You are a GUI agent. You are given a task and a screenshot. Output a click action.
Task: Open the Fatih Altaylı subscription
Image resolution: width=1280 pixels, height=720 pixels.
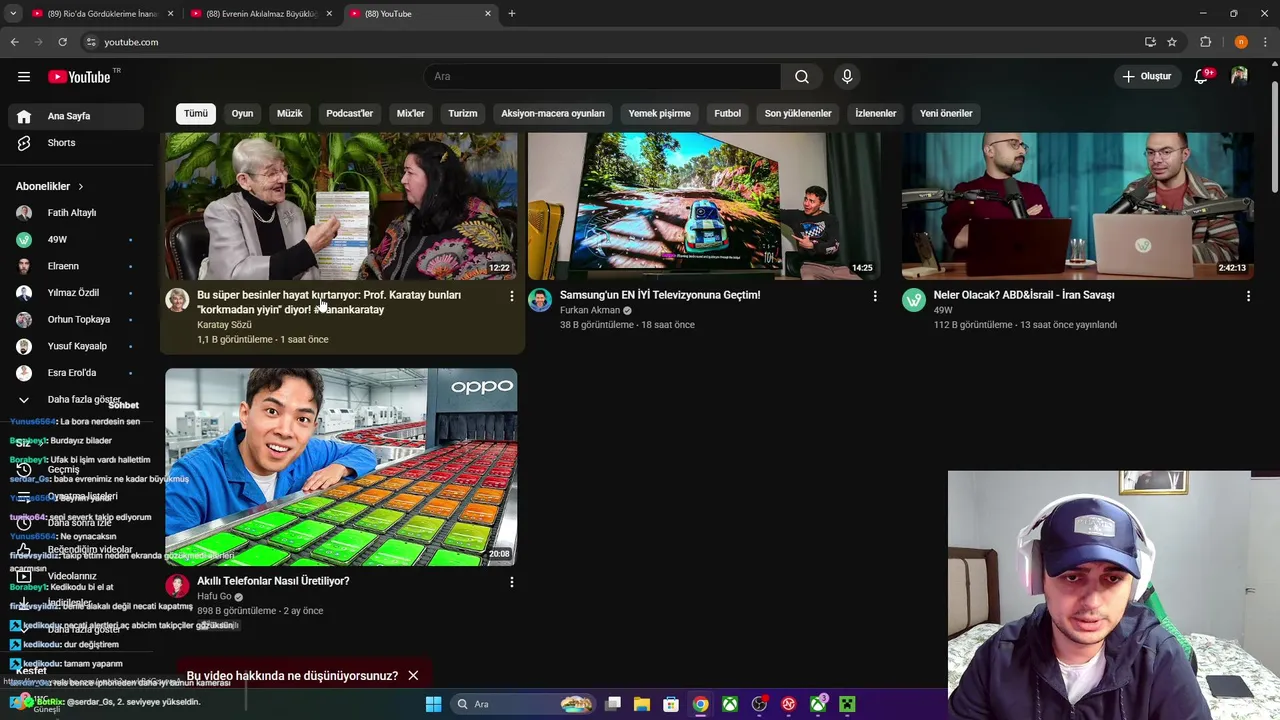[x=76, y=213]
